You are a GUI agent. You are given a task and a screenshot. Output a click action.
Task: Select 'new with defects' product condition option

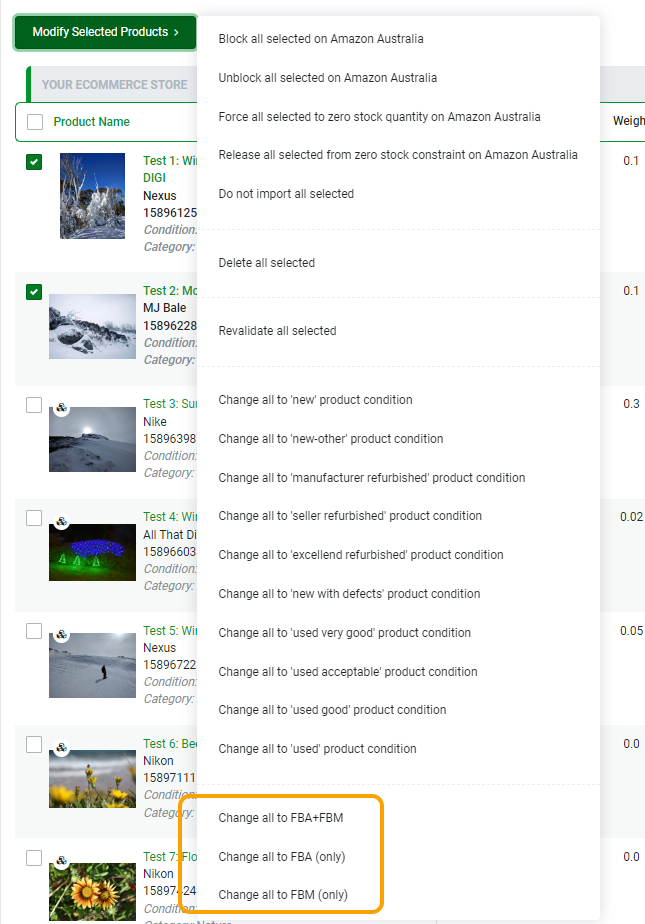[x=349, y=594]
